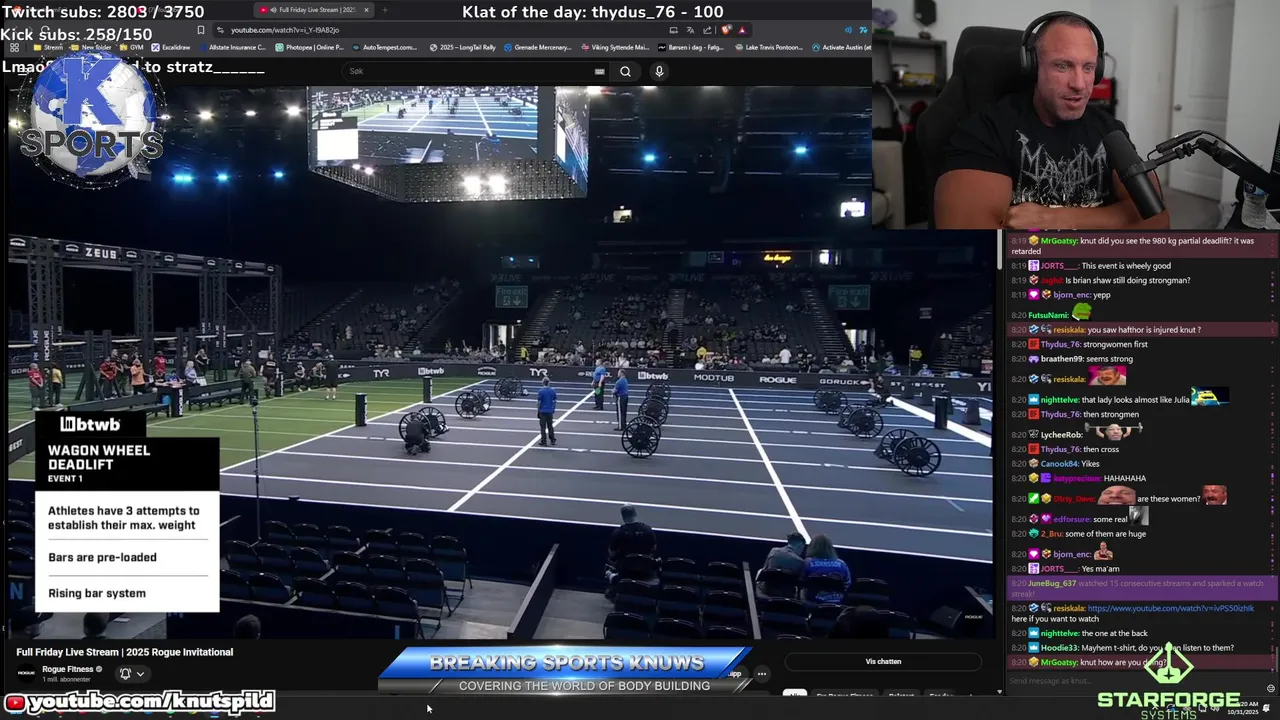
Task: Click the video title Full Friday Live Stream
Action: 125,652
